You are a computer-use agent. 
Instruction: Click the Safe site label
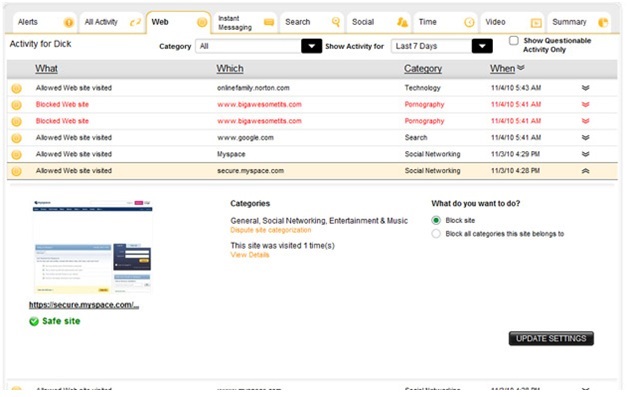61,321
